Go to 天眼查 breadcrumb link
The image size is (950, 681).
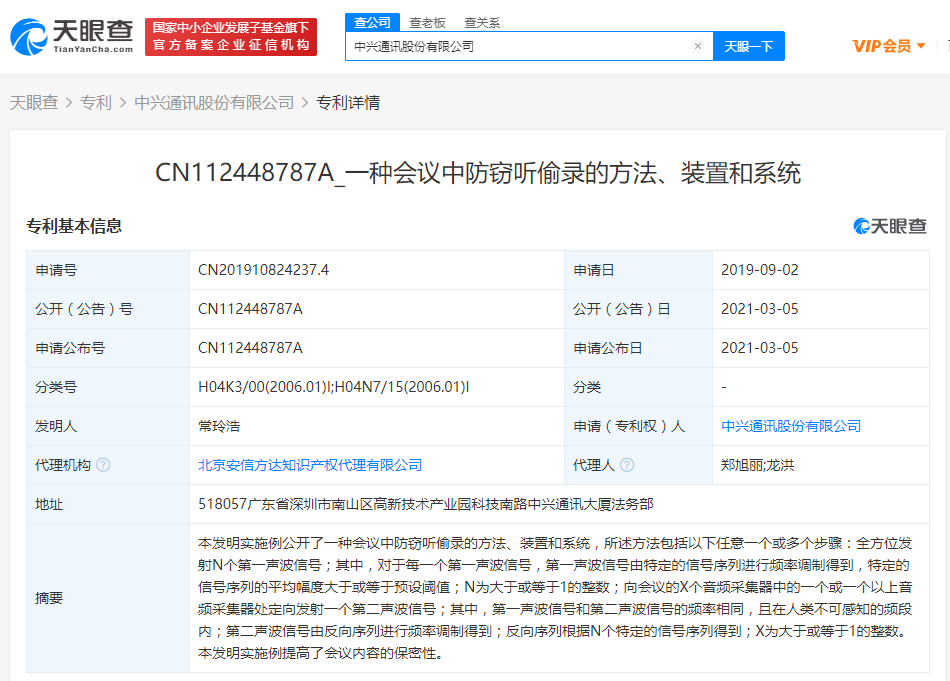(34, 102)
